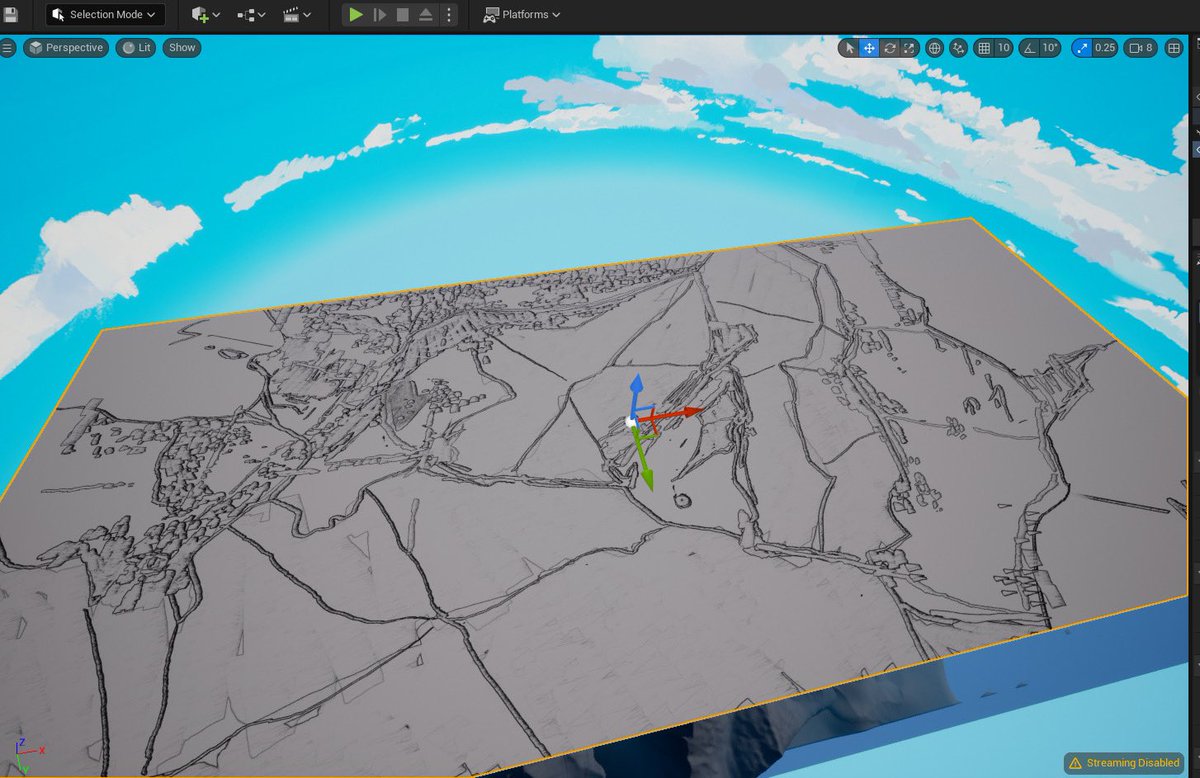Screen dimensions: 1200x778
Task: Change rotation snap value 10°
Action: click(x=1050, y=47)
